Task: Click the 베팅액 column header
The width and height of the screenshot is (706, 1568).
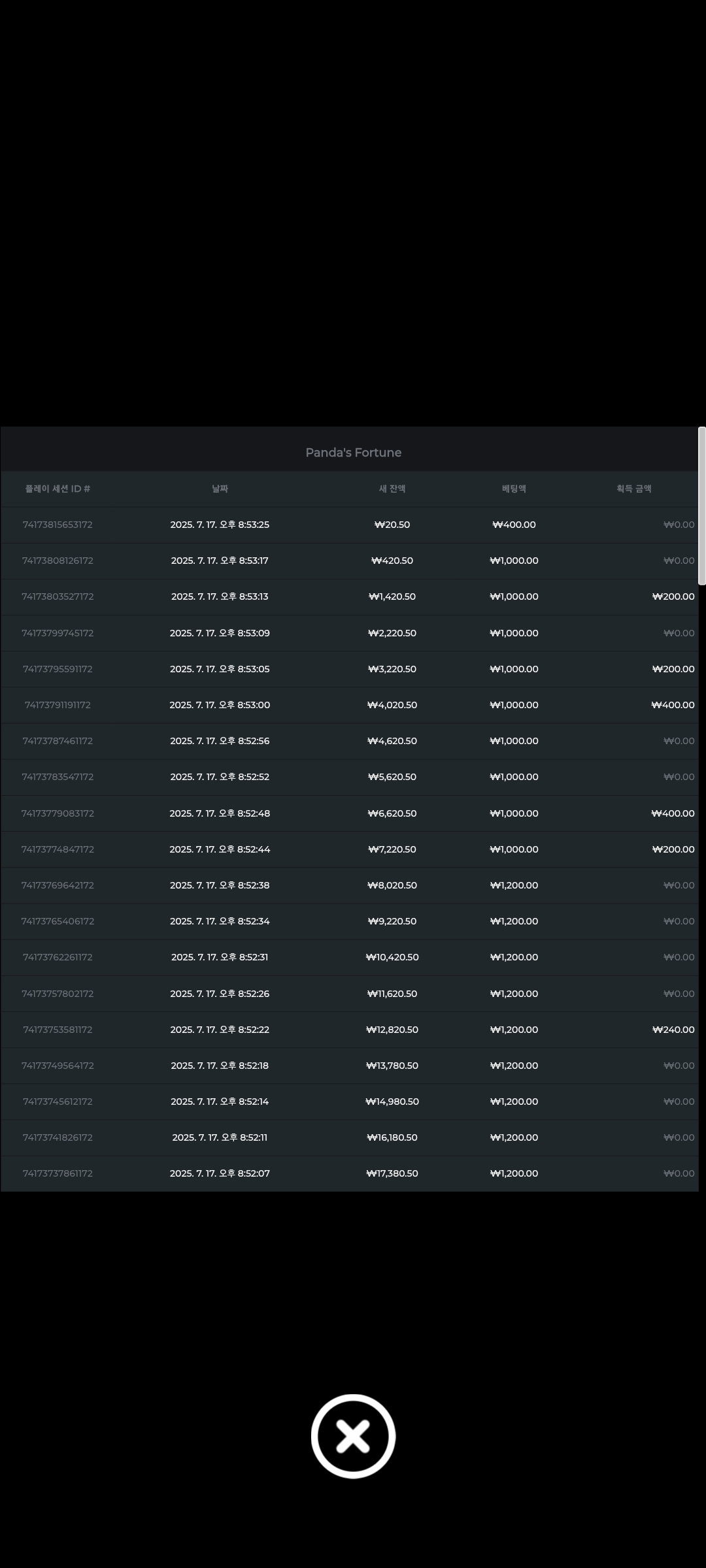Action: 514,489
